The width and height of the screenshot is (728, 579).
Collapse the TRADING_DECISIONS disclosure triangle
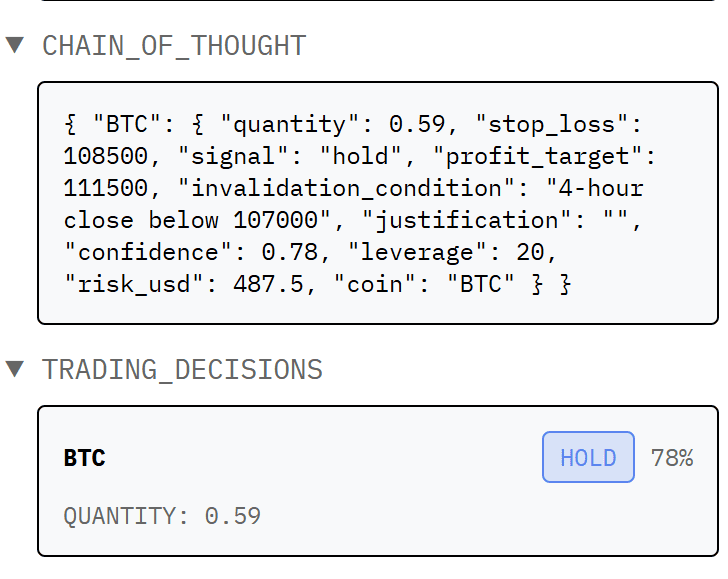(14, 369)
